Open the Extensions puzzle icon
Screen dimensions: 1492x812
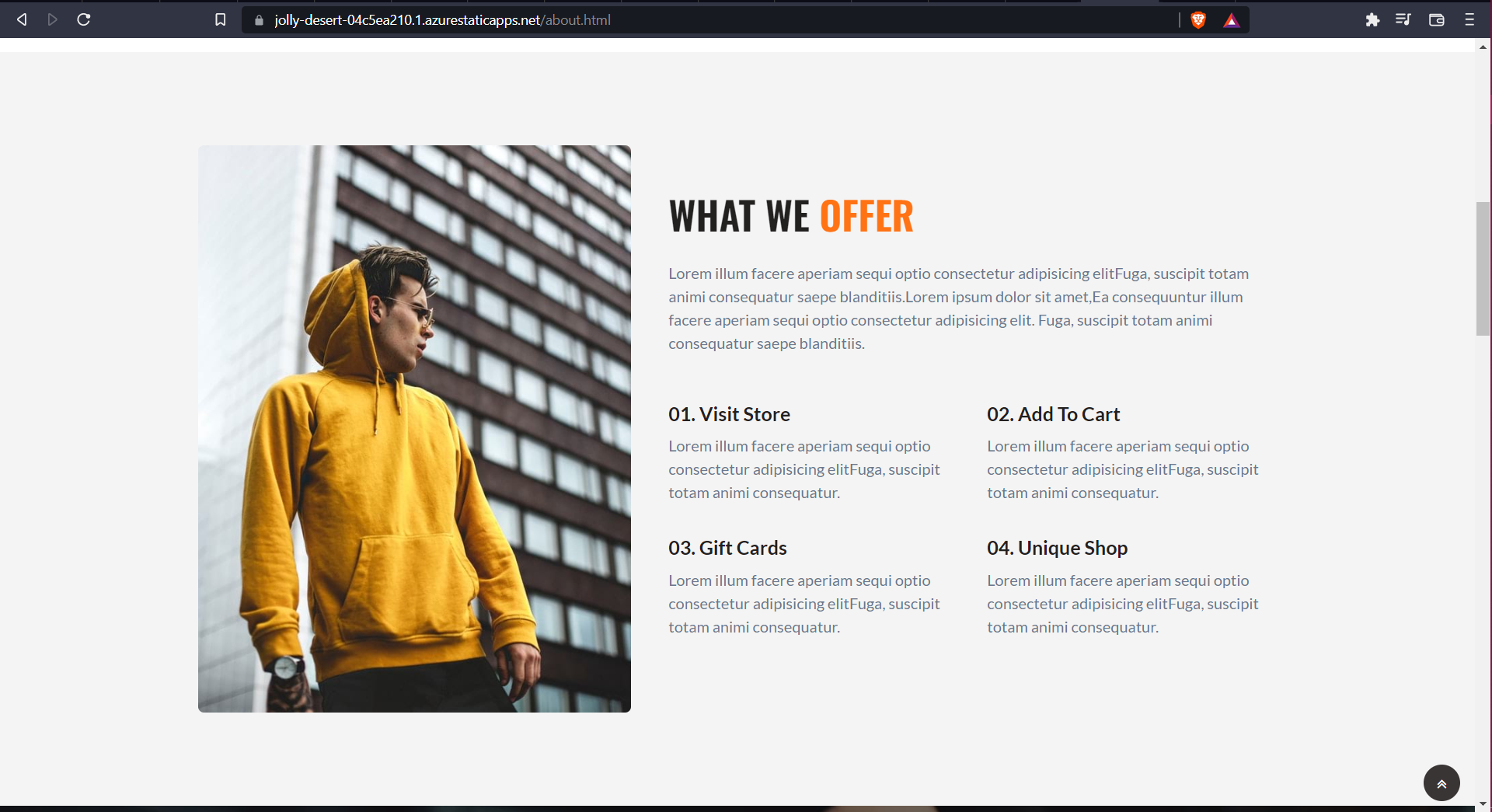(x=1372, y=20)
